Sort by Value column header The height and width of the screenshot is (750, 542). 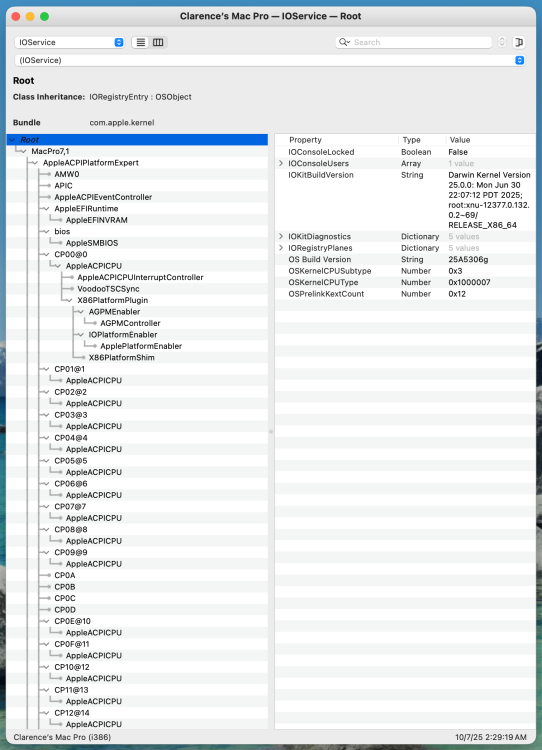tap(490, 140)
